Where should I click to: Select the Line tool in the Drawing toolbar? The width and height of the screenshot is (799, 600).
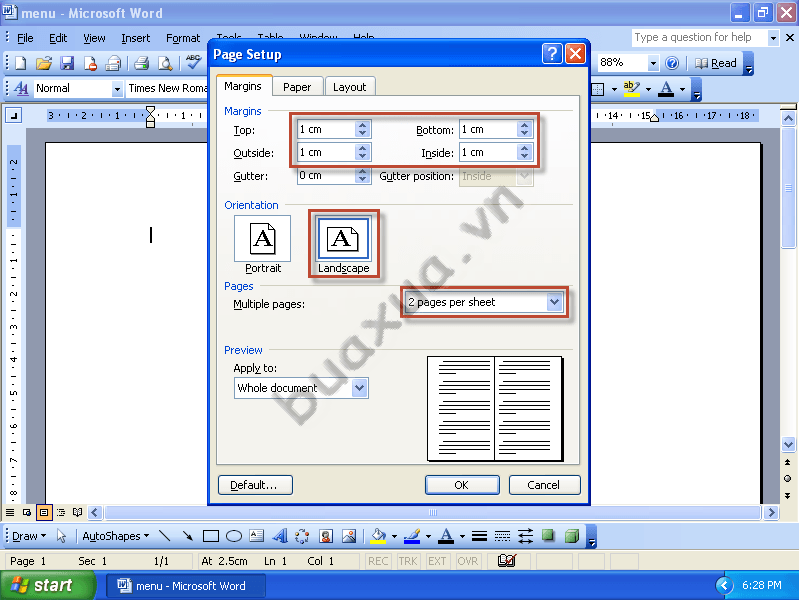164,536
